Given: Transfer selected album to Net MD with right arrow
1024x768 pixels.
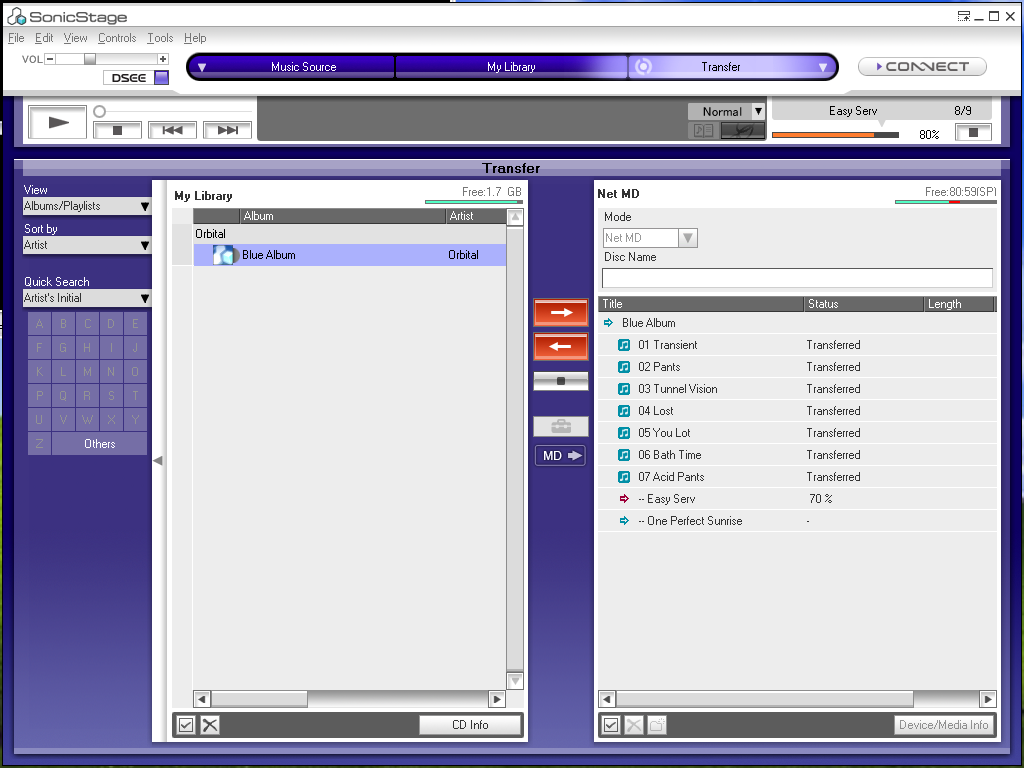Looking at the screenshot, I should click(x=561, y=312).
